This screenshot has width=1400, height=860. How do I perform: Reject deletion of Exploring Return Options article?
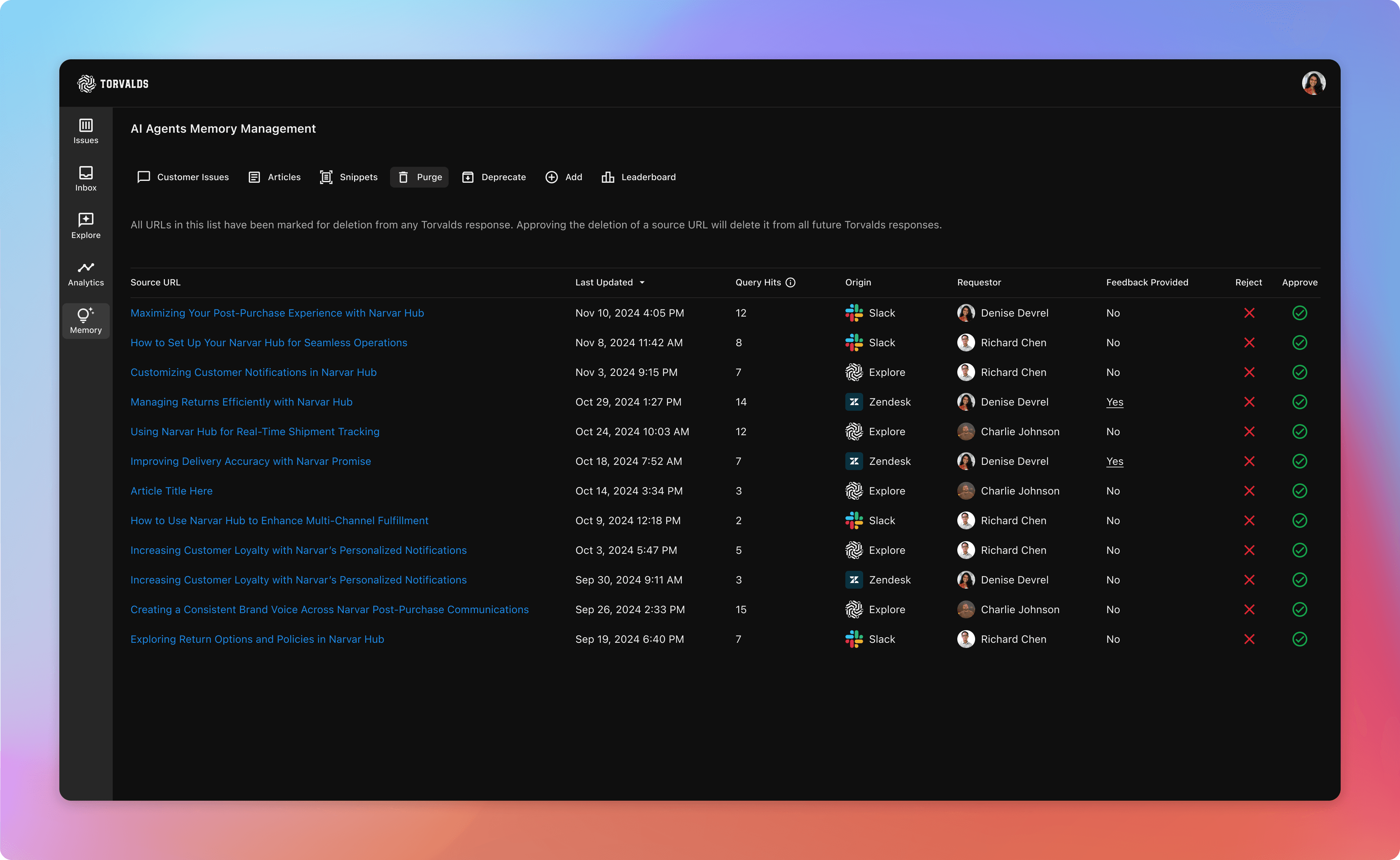click(1249, 639)
